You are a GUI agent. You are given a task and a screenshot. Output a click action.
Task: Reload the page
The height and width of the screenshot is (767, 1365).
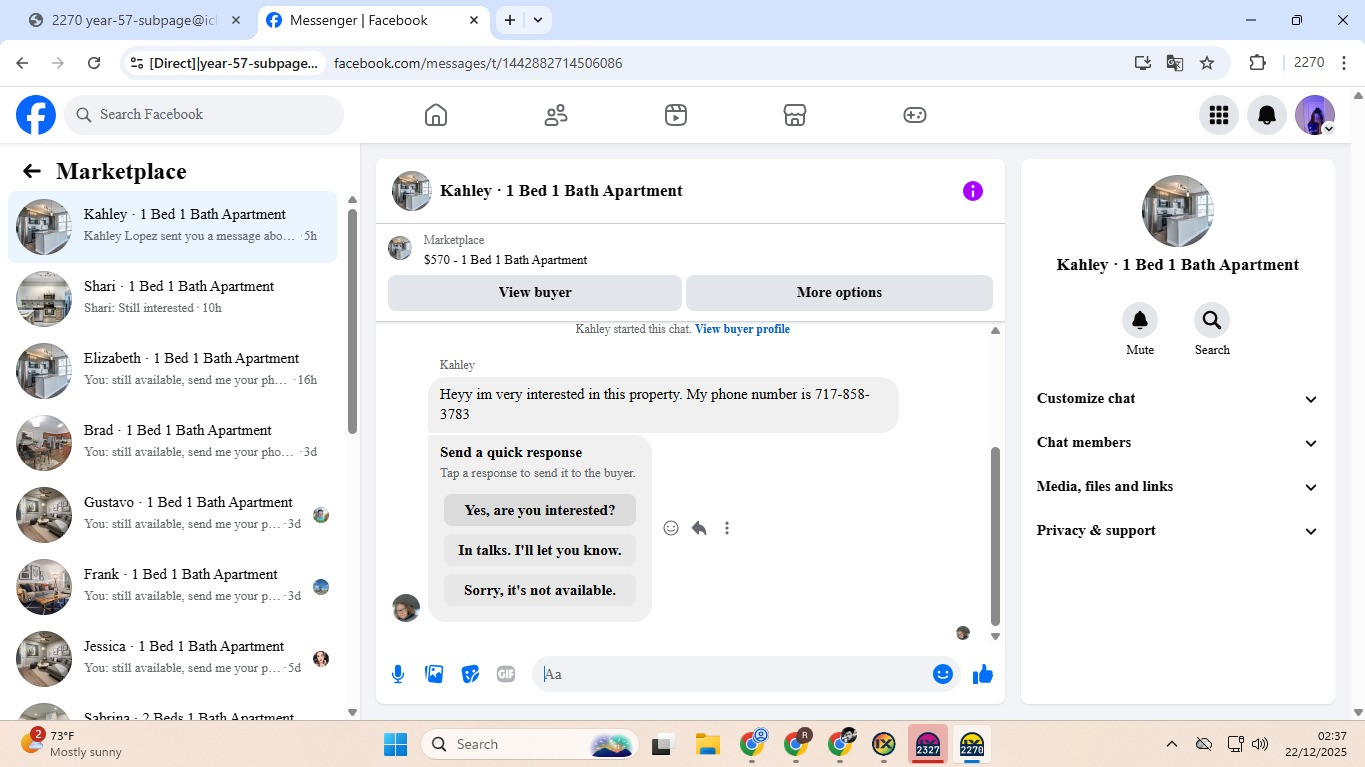[x=94, y=63]
